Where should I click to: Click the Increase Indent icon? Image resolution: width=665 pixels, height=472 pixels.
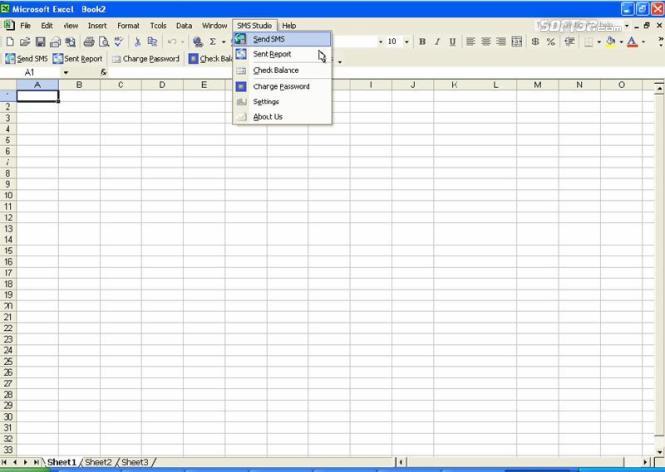point(570,42)
